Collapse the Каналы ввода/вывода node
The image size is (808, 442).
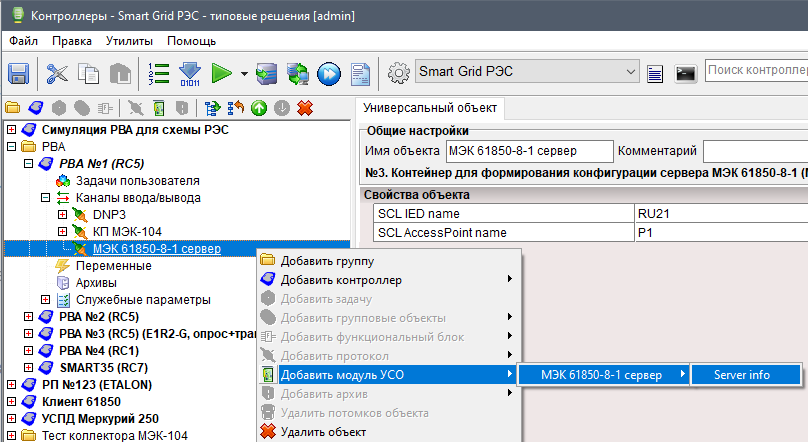click(x=45, y=198)
